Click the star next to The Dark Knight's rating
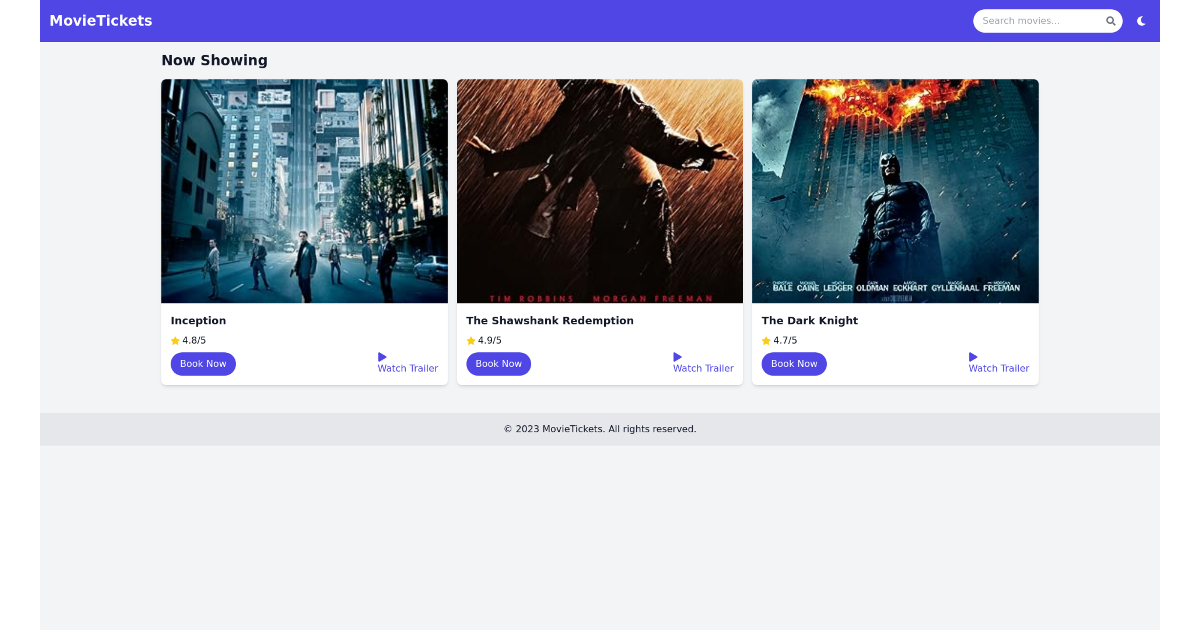 coord(765,340)
